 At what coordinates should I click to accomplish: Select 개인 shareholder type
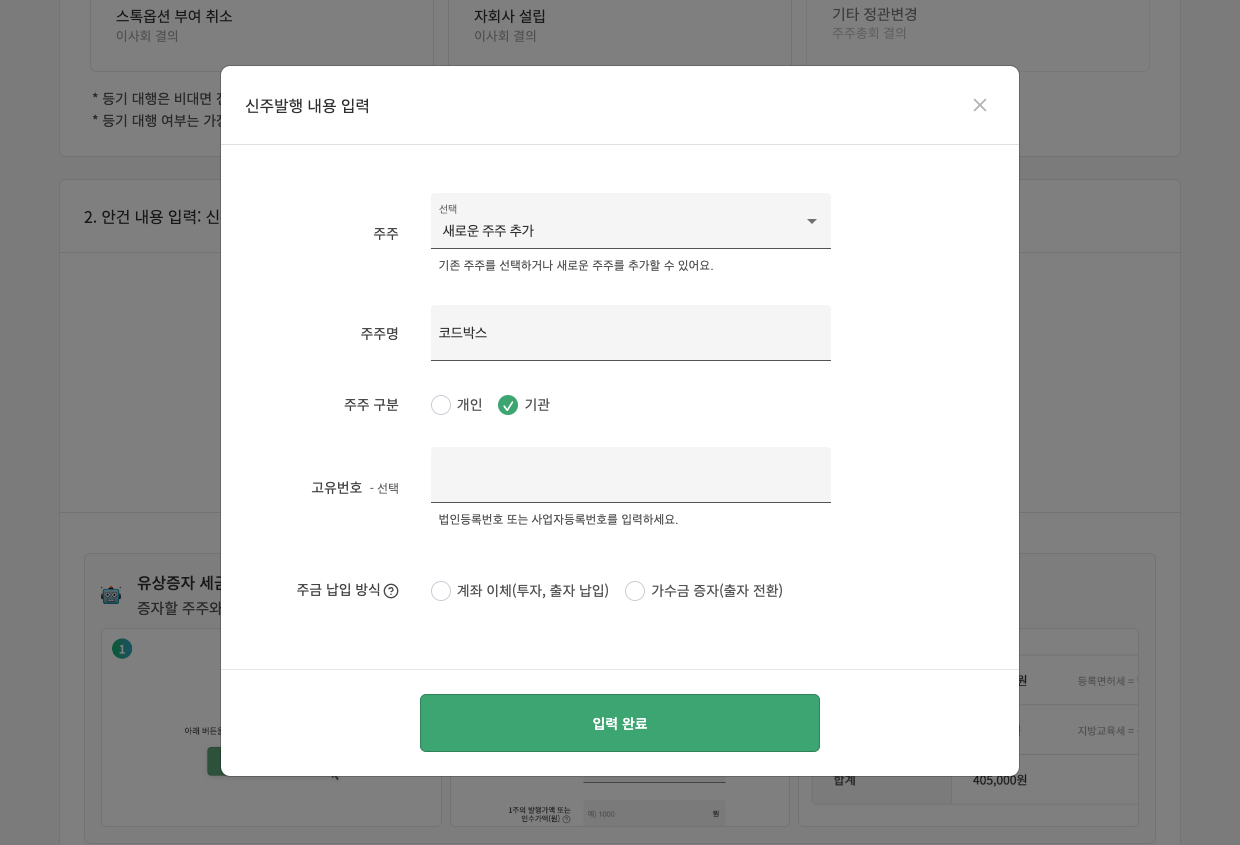tap(441, 405)
